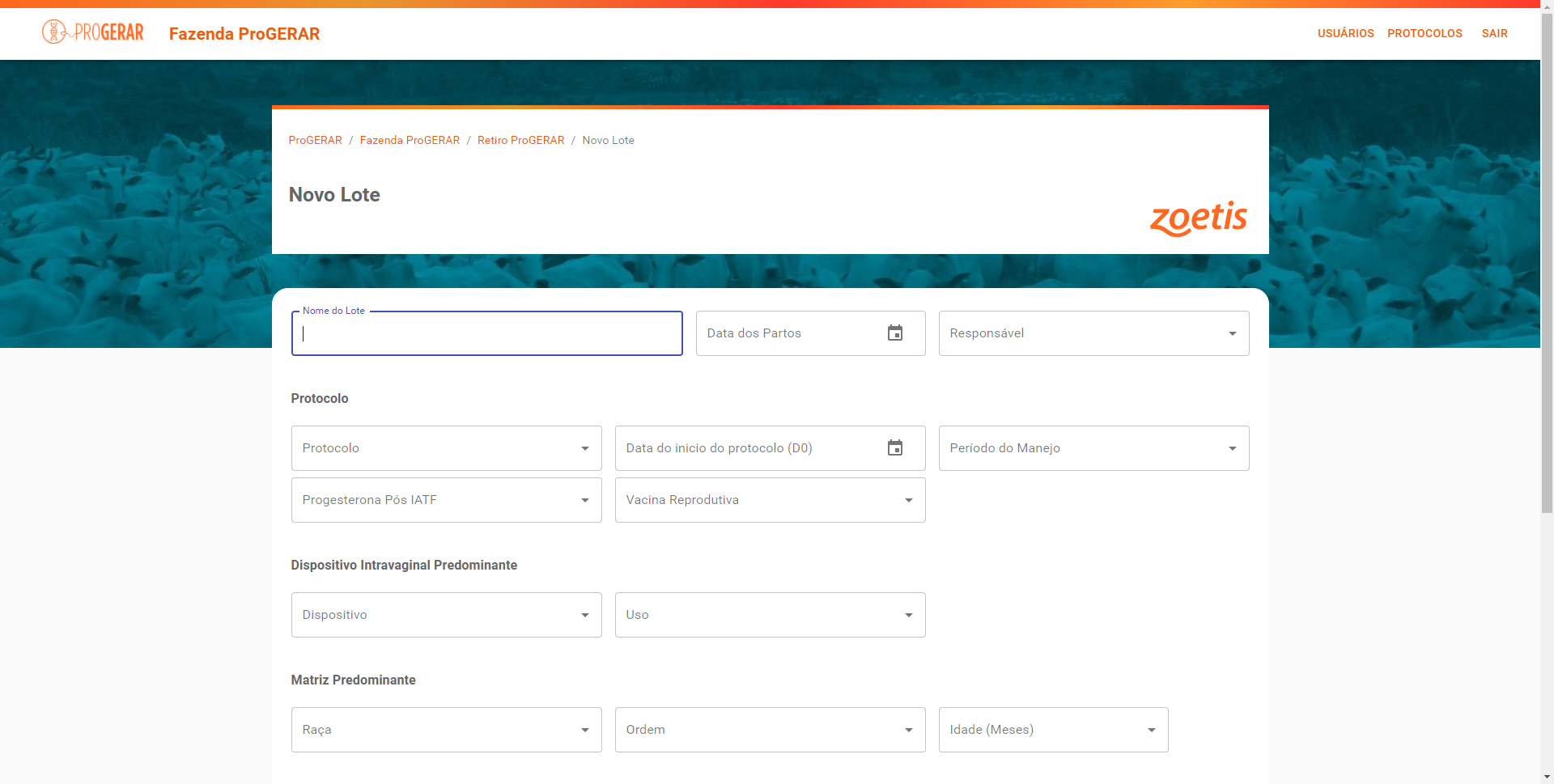The width and height of the screenshot is (1554, 784).
Task: Go to PROTOCOLOS in top navigation
Action: pyautogui.click(x=1424, y=33)
